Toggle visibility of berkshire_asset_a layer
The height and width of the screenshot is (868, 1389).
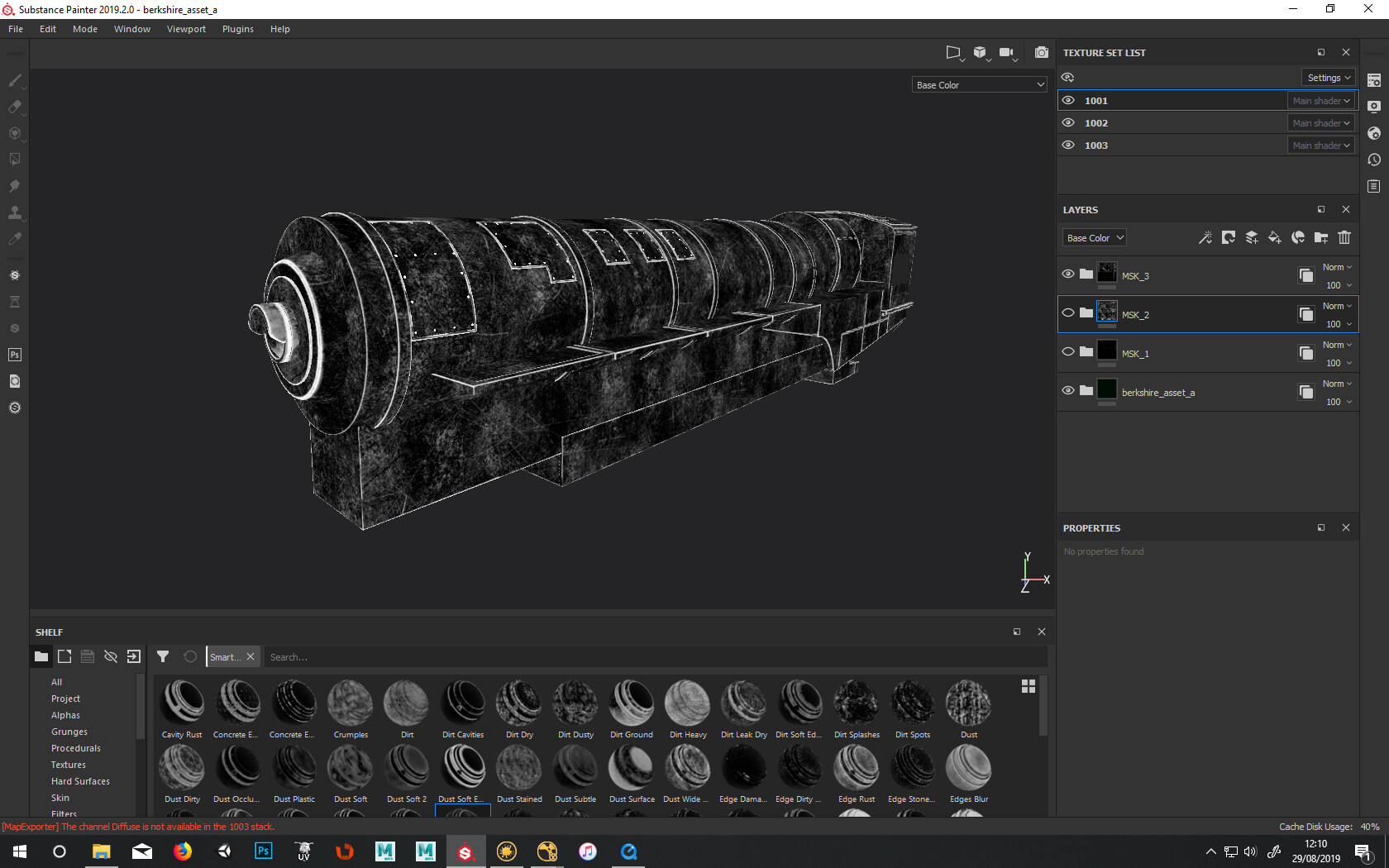[x=1068, y=391]
